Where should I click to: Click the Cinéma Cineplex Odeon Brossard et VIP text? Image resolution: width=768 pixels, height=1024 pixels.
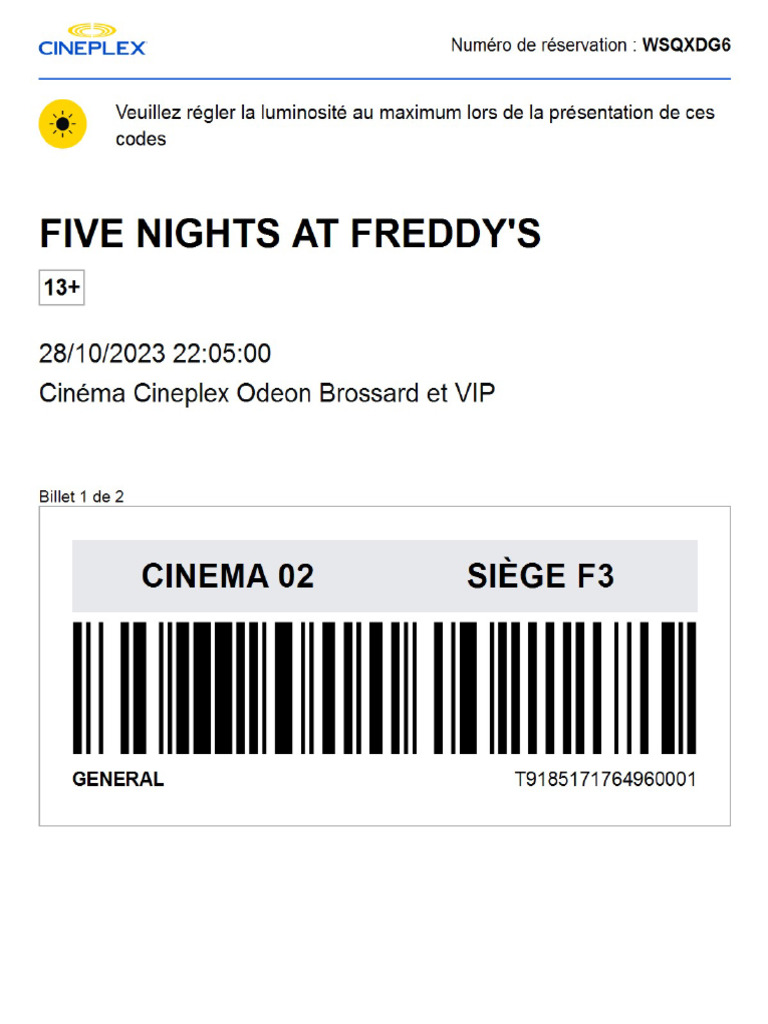pos(267,393)
